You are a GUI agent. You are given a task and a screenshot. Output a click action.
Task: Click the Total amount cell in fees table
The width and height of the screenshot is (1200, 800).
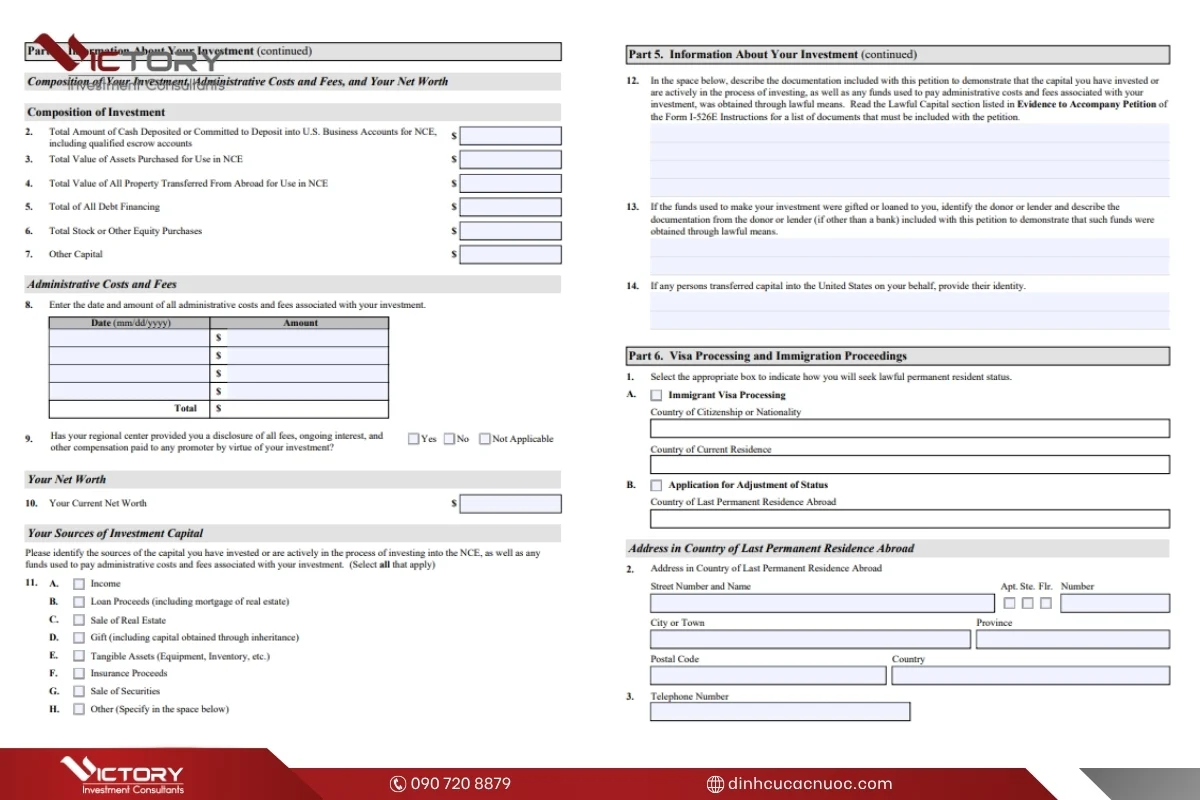coord(307,409)
